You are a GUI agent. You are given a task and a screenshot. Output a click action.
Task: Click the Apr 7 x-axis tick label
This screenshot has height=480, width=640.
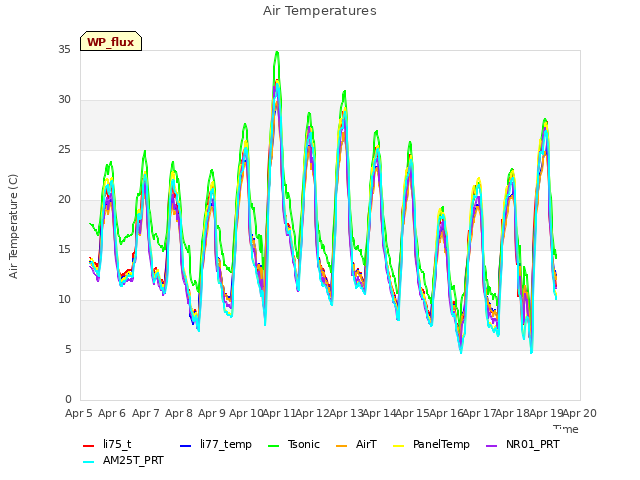145,413
